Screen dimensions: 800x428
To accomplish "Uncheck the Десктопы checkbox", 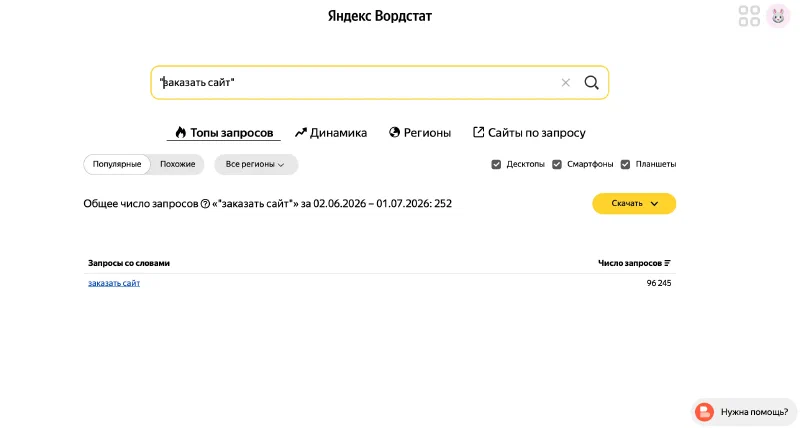I will pos(496,164).
